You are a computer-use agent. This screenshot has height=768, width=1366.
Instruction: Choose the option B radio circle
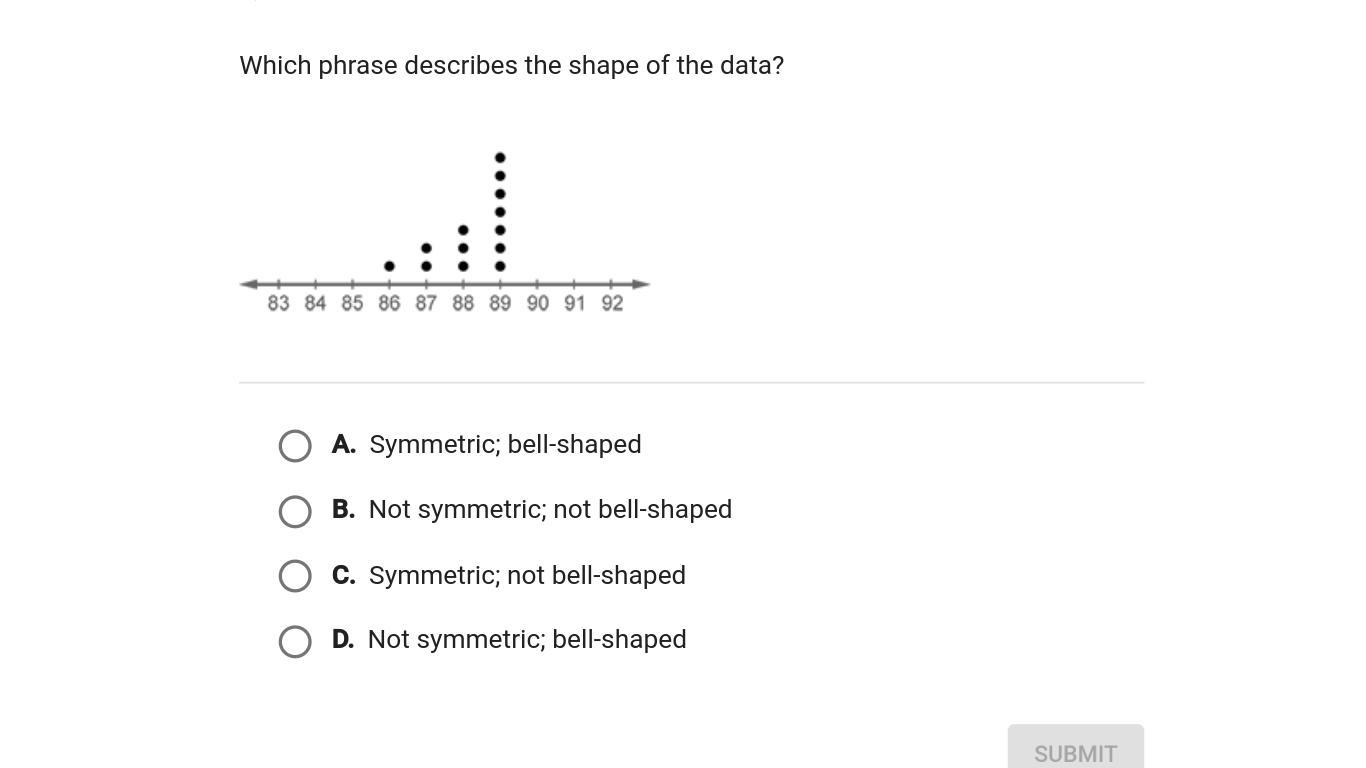click(295, 511)
